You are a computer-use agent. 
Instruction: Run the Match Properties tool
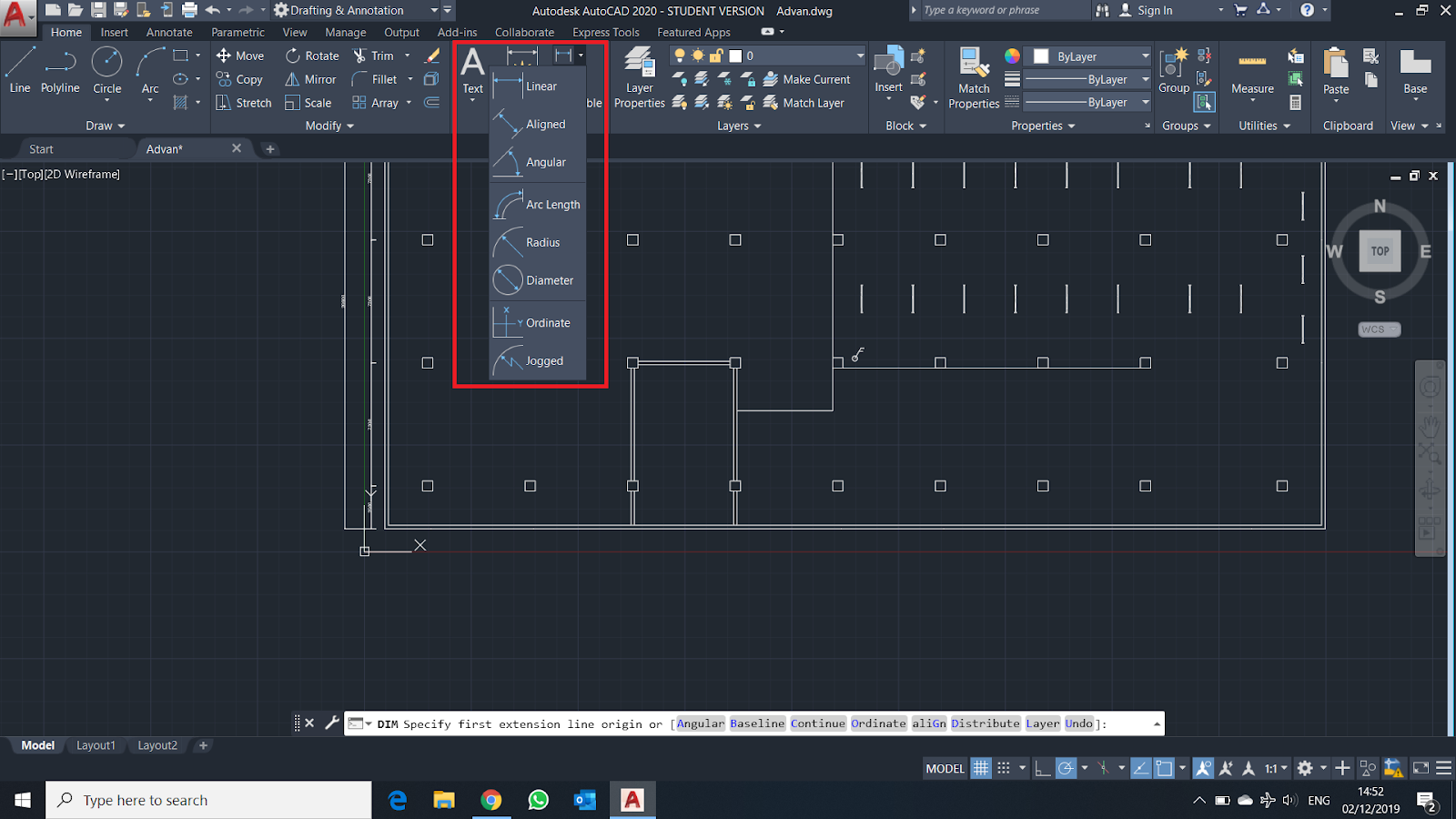[974, 78]
